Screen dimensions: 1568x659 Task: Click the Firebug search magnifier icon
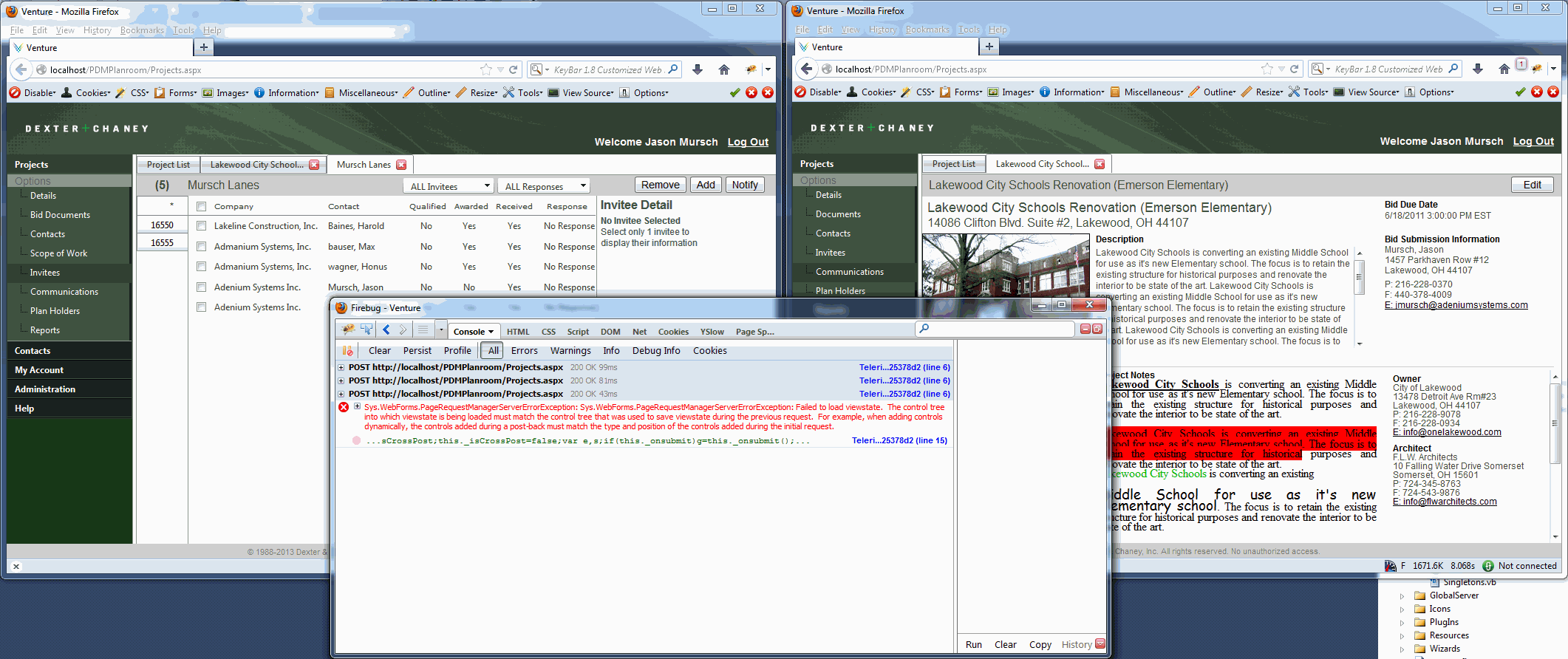924,329
